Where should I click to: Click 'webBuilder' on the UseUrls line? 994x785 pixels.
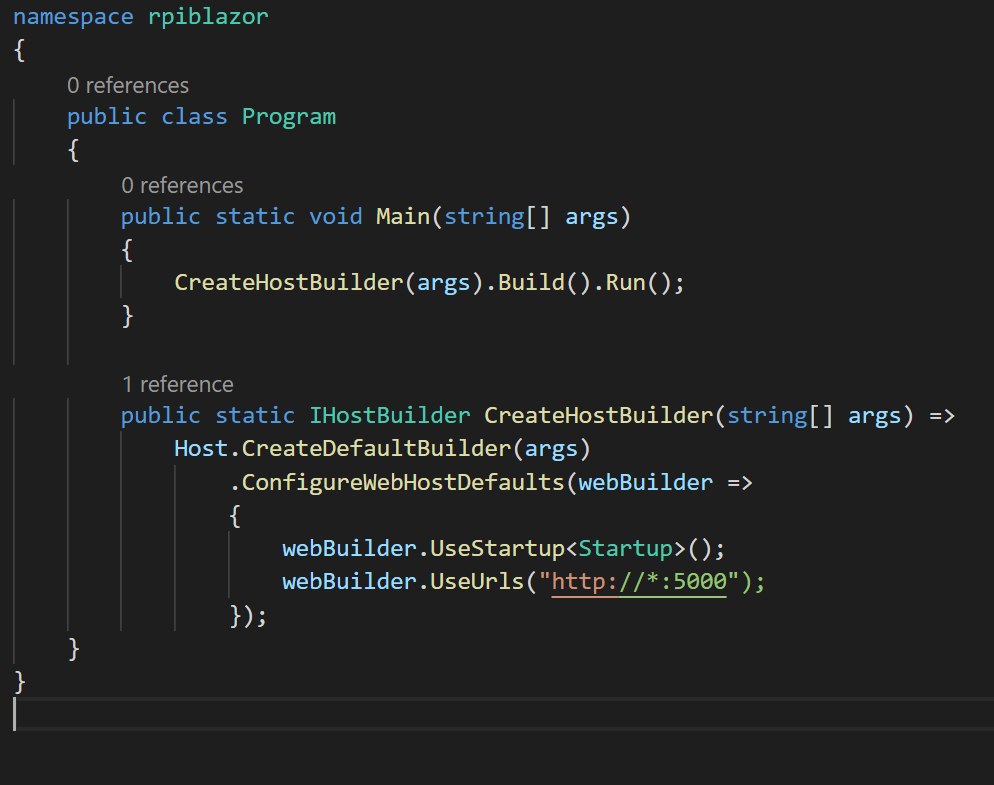(x=349, y=581)
